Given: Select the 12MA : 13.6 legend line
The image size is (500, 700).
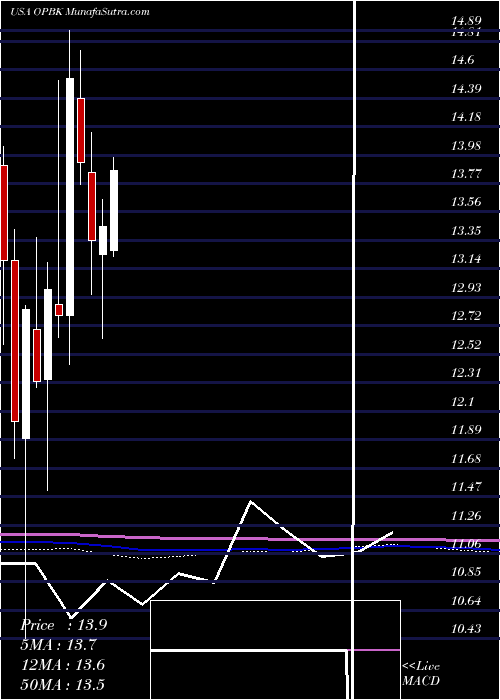Looking at the screenshot, I should [x=63, y=664].
